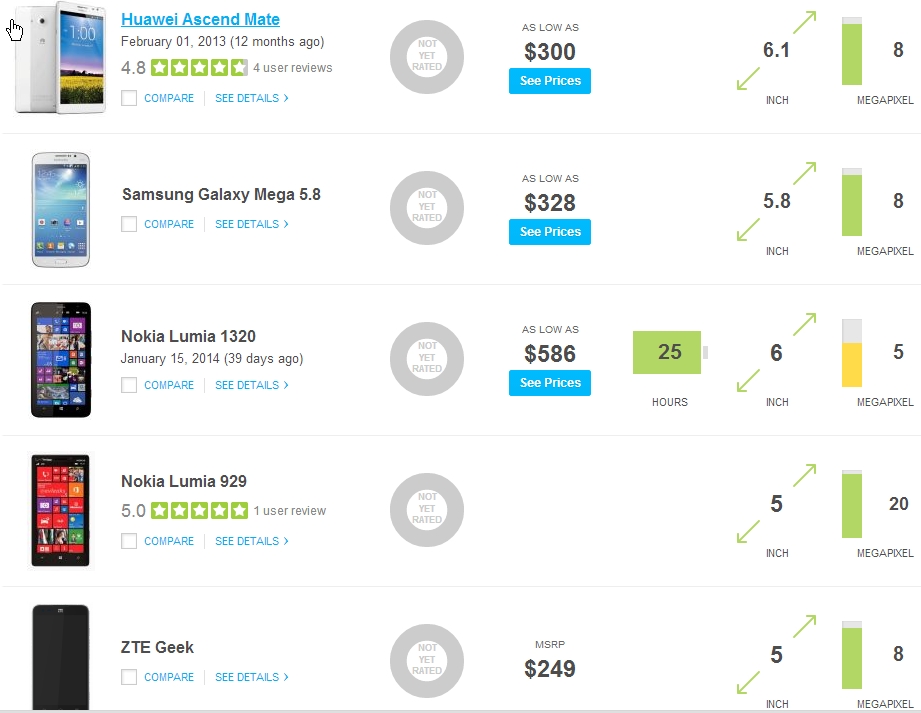Click the Nokia Lumia 1320 battery hours indicator
The height and width of the screenshot is (713, 921).
(668, 352)
